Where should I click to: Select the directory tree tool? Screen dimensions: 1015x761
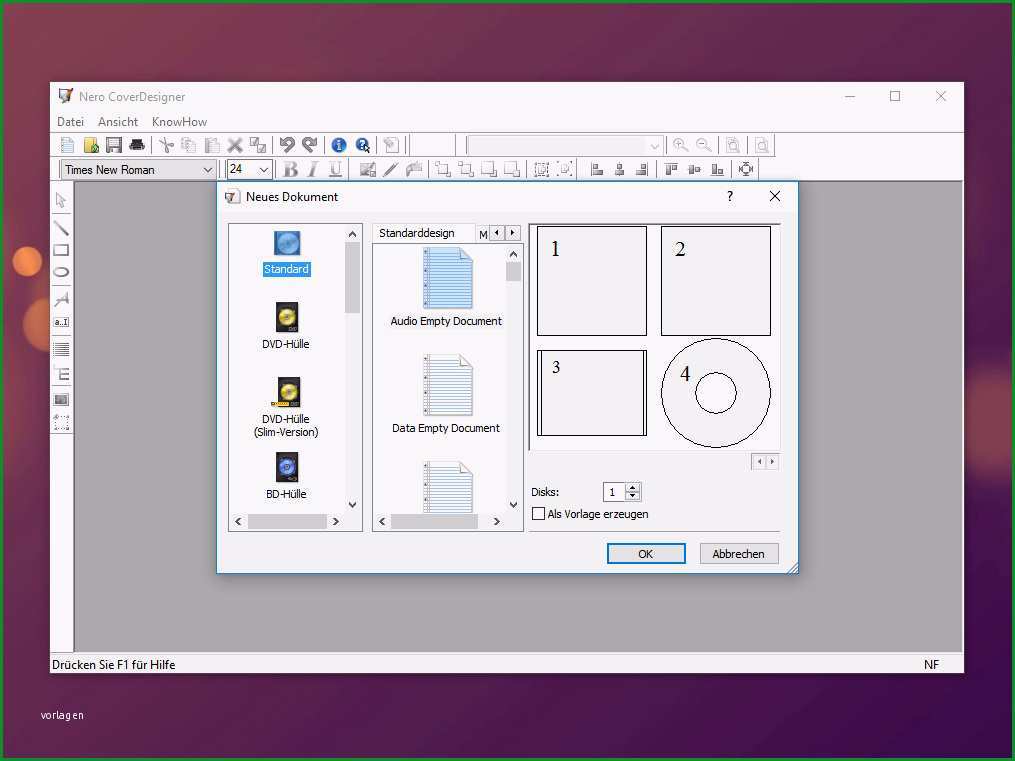[x=61, y=373]
